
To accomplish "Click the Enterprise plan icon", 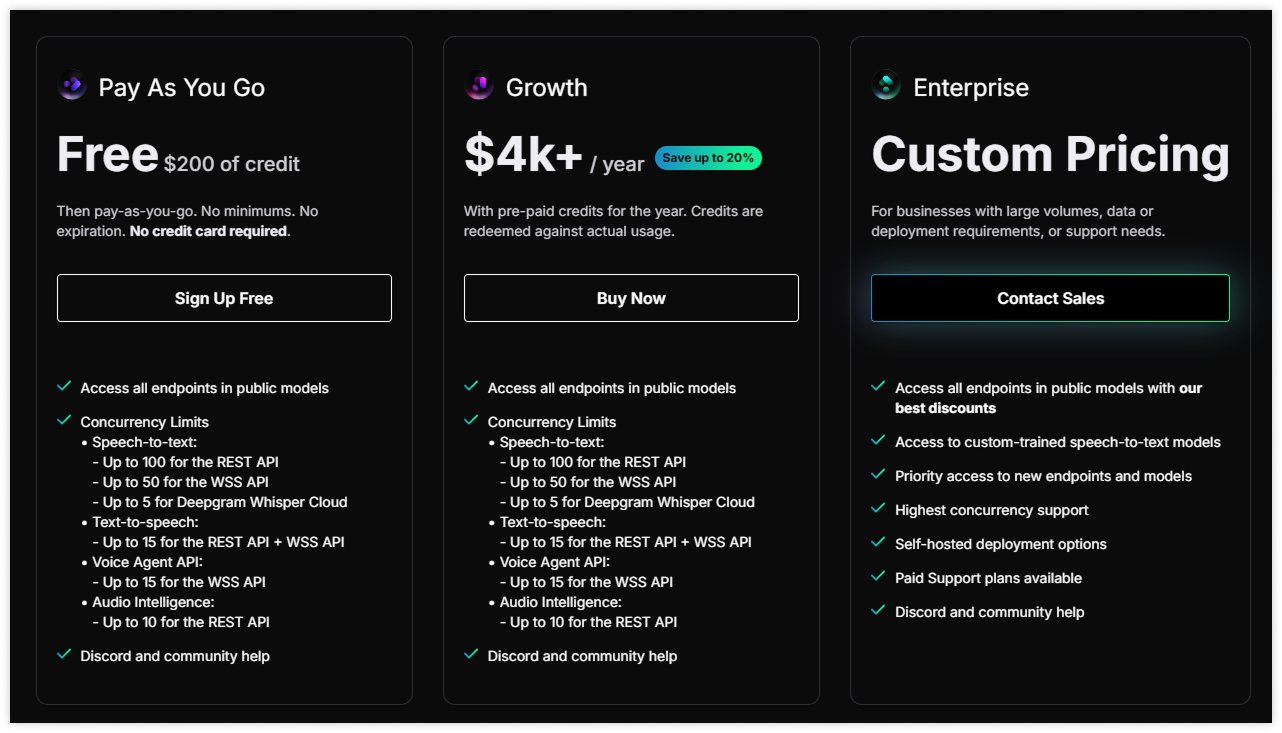I will 886,87.
